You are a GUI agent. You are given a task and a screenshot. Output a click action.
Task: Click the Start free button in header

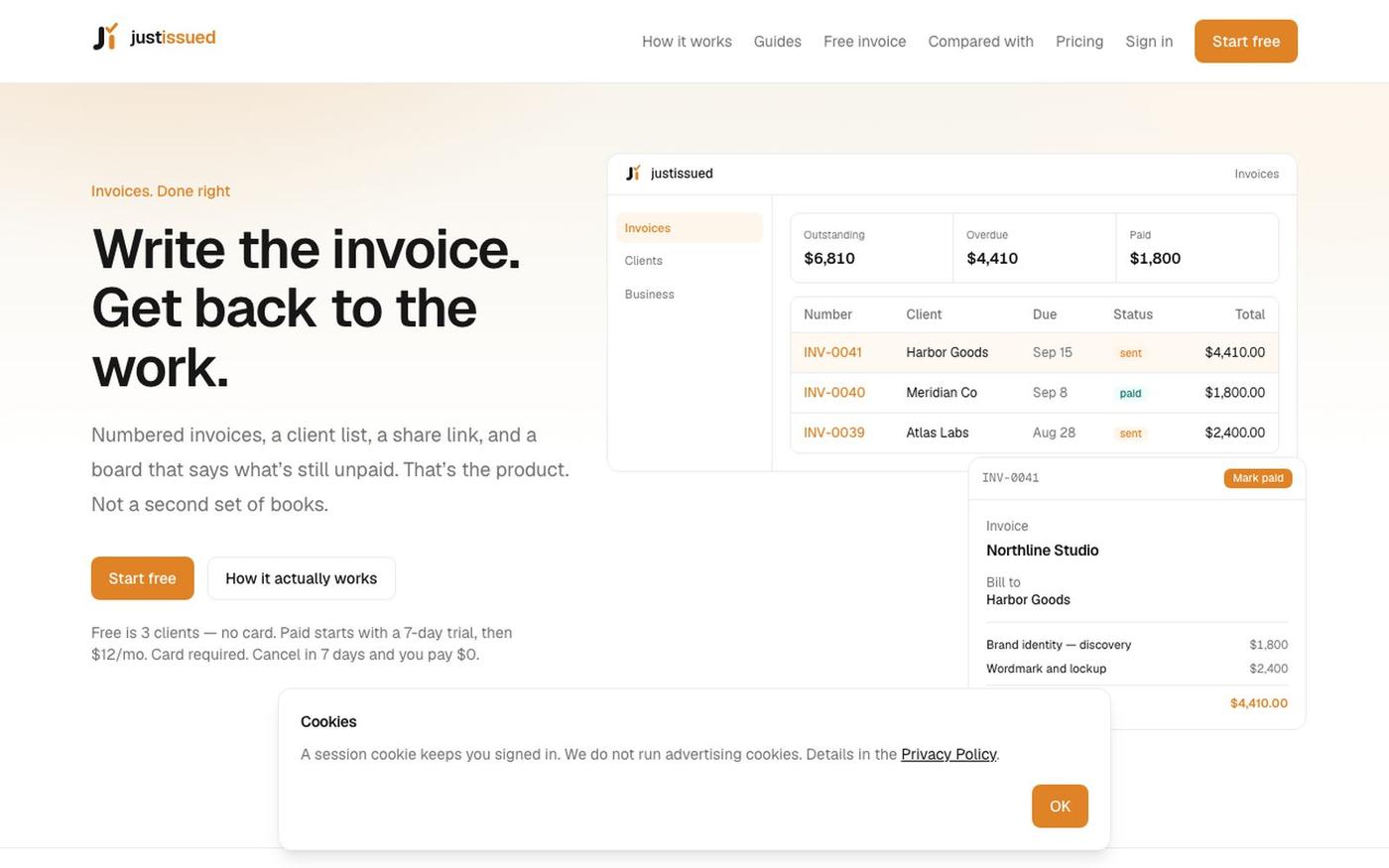pyautogui.click(x=1246, y=42)
